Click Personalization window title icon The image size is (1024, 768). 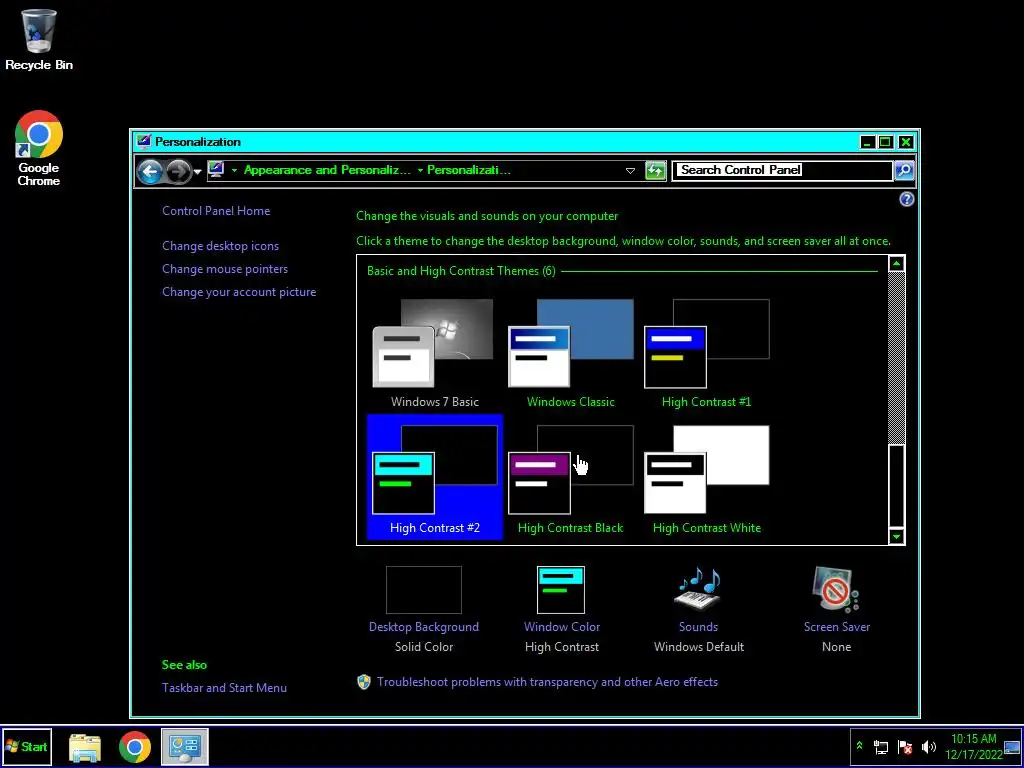pyautogui.click(x=144, y=142)
